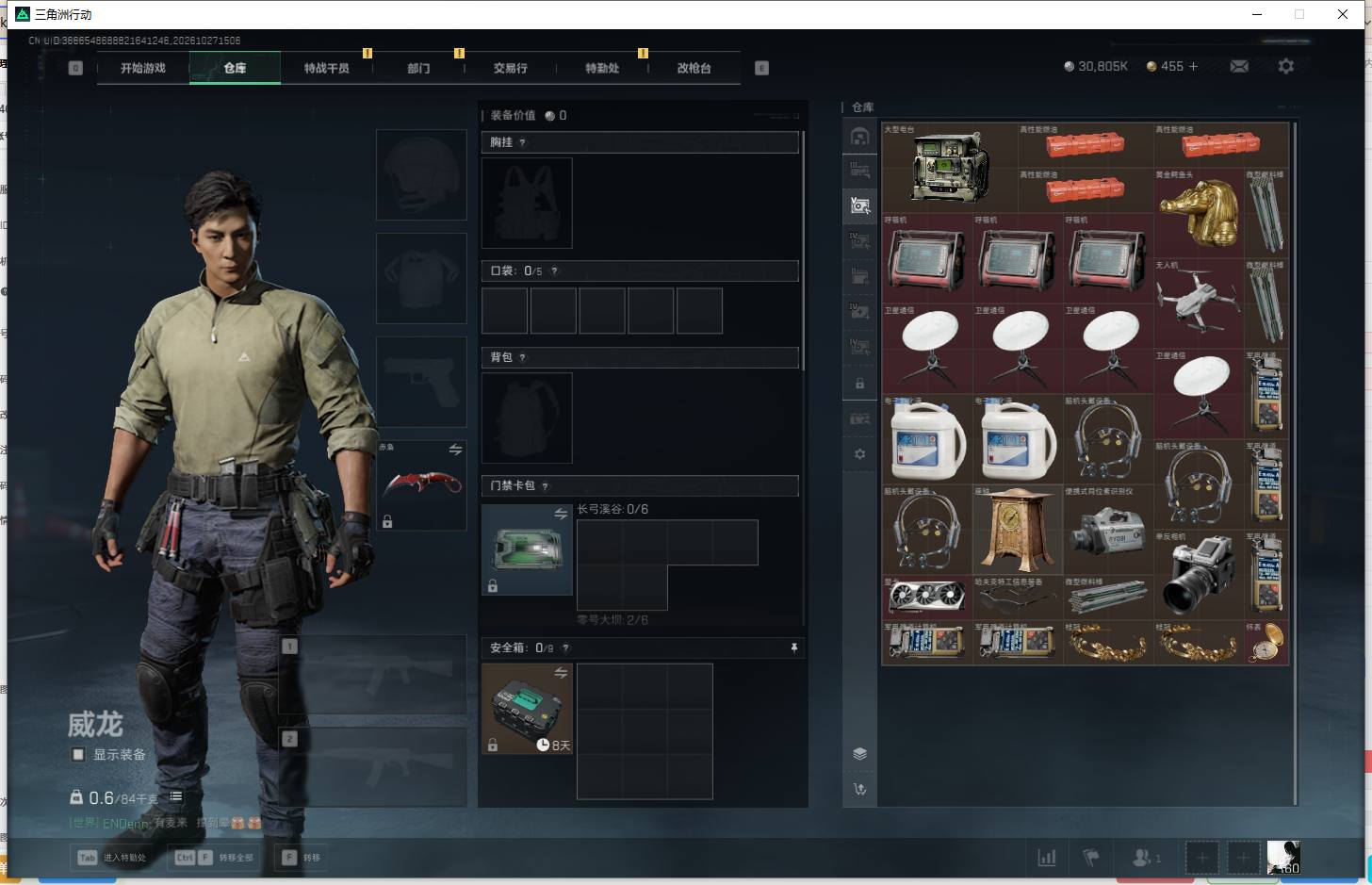Click primary weapon slot 1
The width and height of the screenshot is (1372, 885).
372,674
